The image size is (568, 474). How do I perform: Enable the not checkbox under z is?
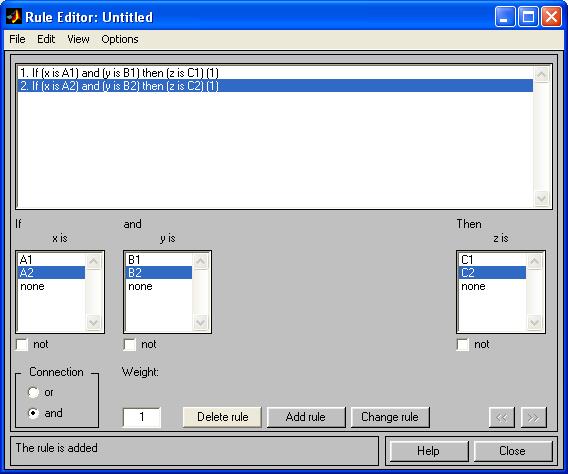[x=463, y=344]
